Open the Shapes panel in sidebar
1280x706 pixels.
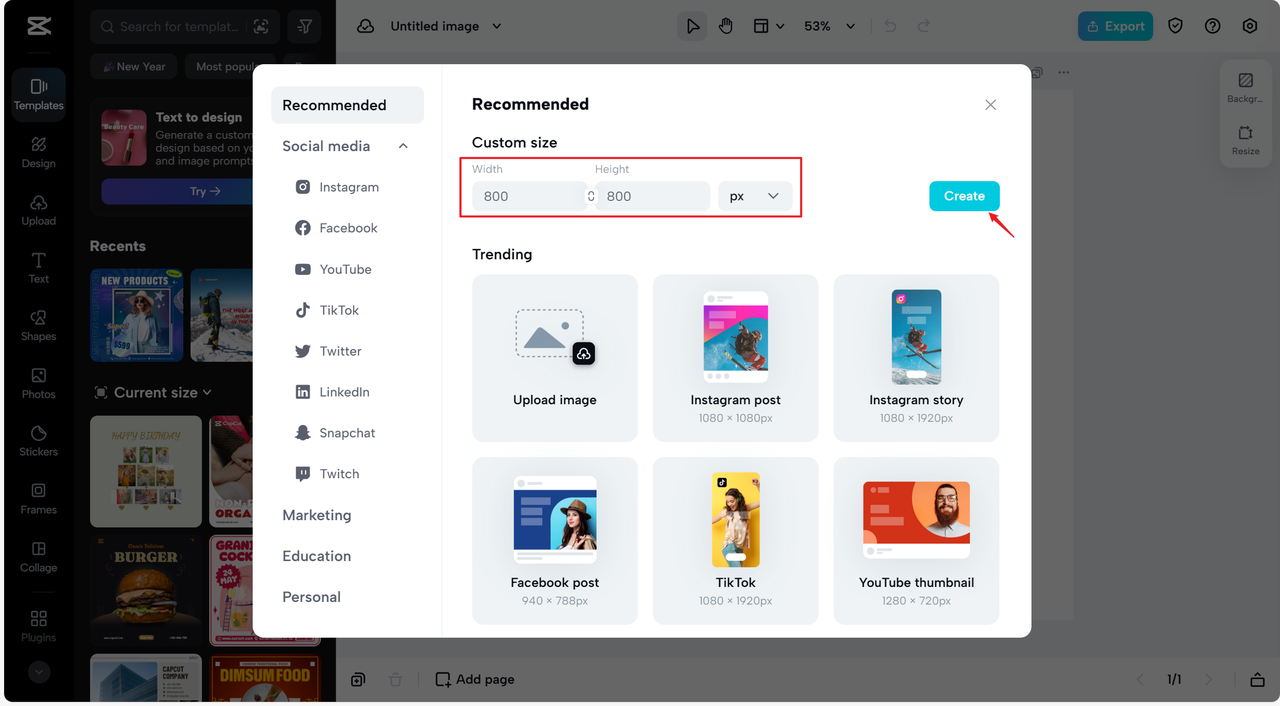pyautogui.click(x=38, y=325)
